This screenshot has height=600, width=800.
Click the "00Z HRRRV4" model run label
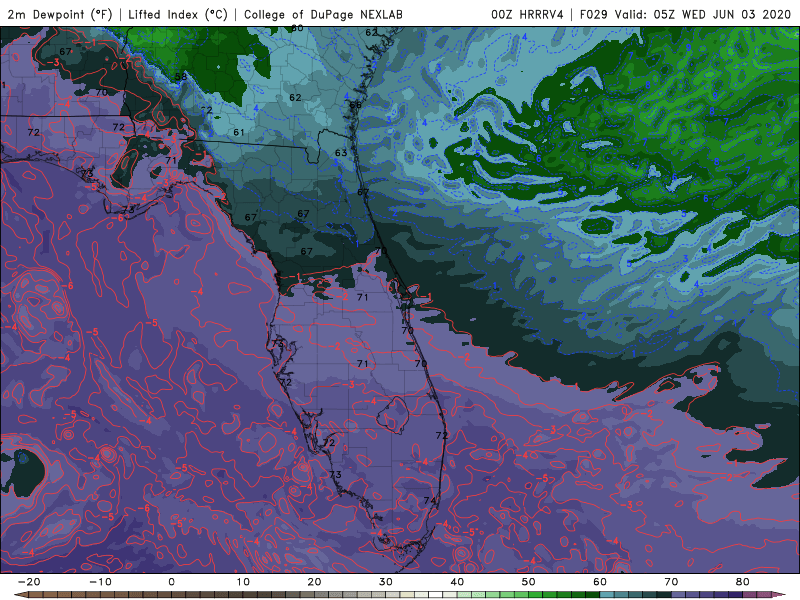click(527, 14)
